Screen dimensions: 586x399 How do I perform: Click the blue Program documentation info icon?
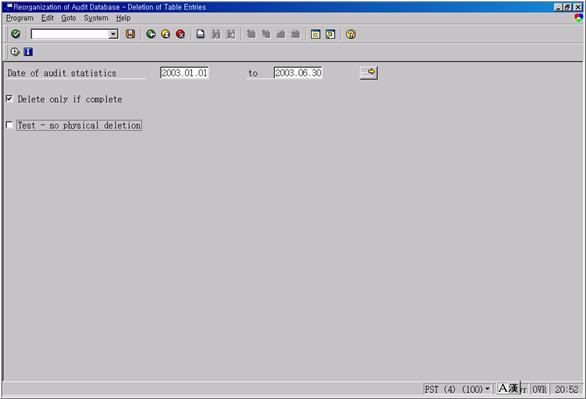click(28, 52)
